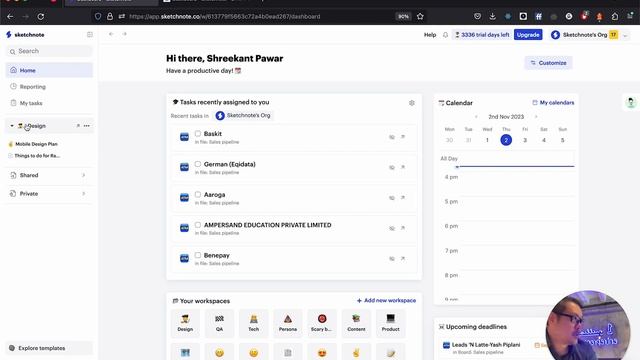
Task: Select Sketchnote's Org recent tasks filter
Action: (244, 116)
